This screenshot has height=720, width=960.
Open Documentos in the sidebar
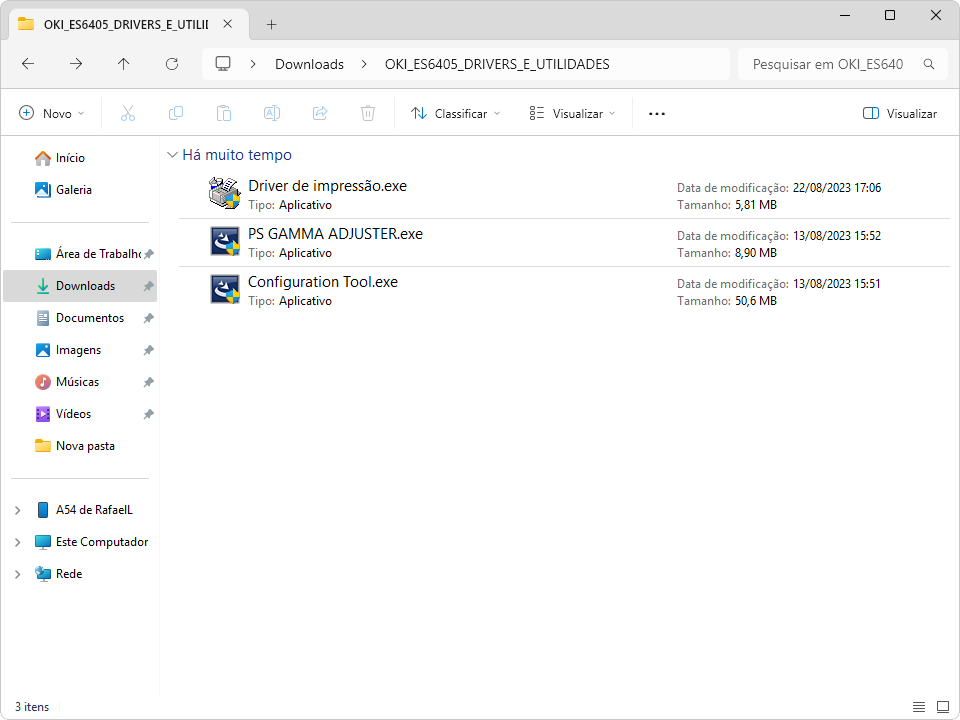[80, 318]
